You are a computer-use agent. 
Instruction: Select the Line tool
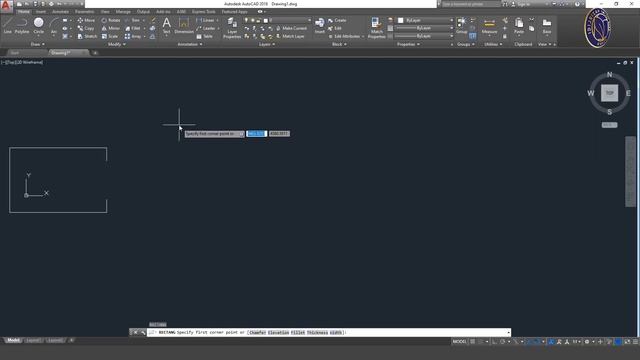[7, 25]
